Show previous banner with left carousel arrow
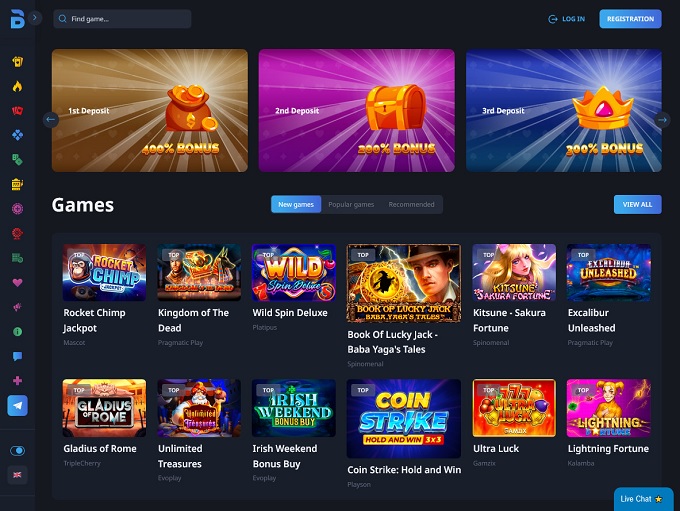The width and height of the screenshot is (680, 511). (x=51, y=119)
